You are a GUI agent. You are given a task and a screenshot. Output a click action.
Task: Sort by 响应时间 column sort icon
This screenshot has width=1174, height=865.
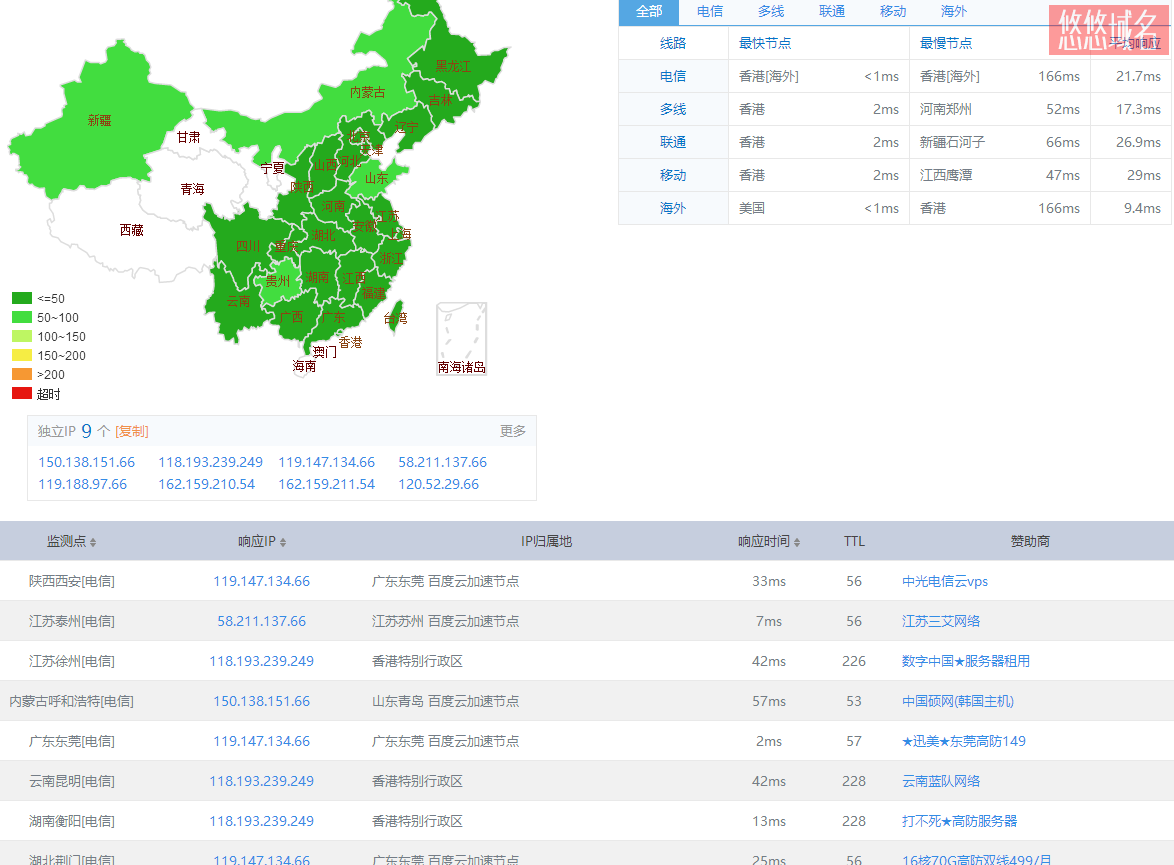(797, 542)
